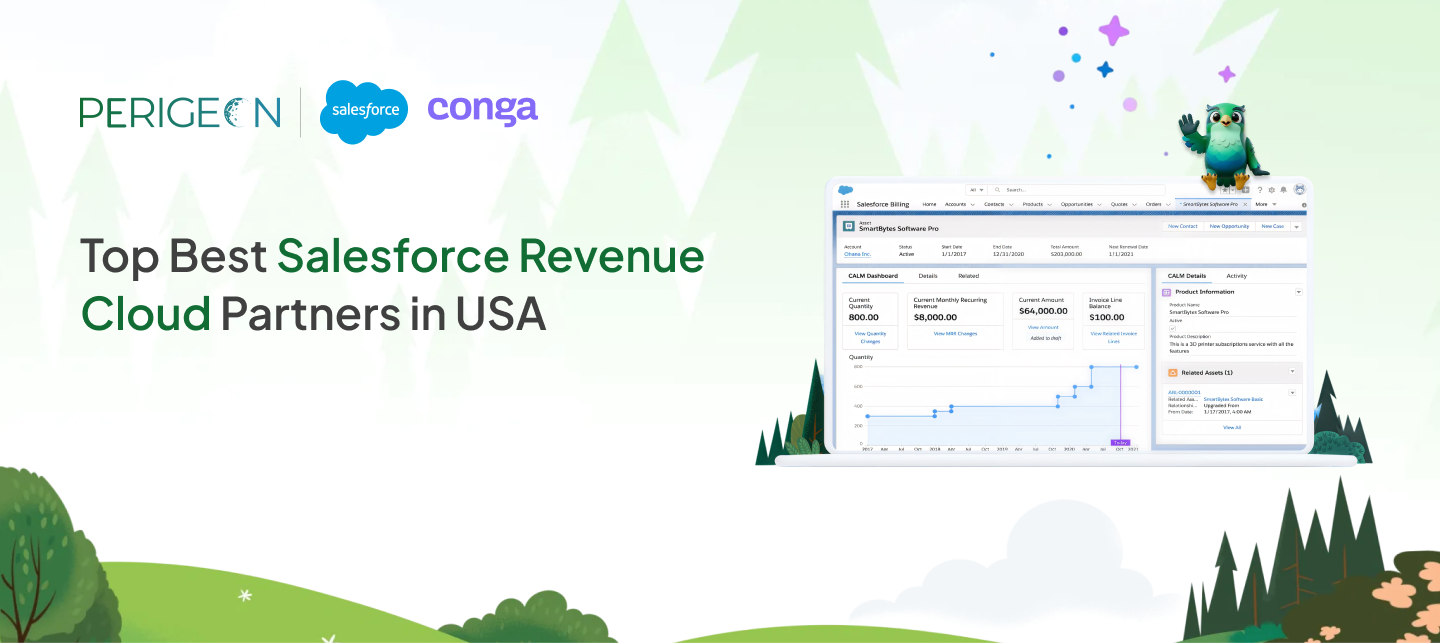Screen dimensions: 1440x643
Task: Open the SmartBytes Software Basic link
Action: coord(1233,399)
